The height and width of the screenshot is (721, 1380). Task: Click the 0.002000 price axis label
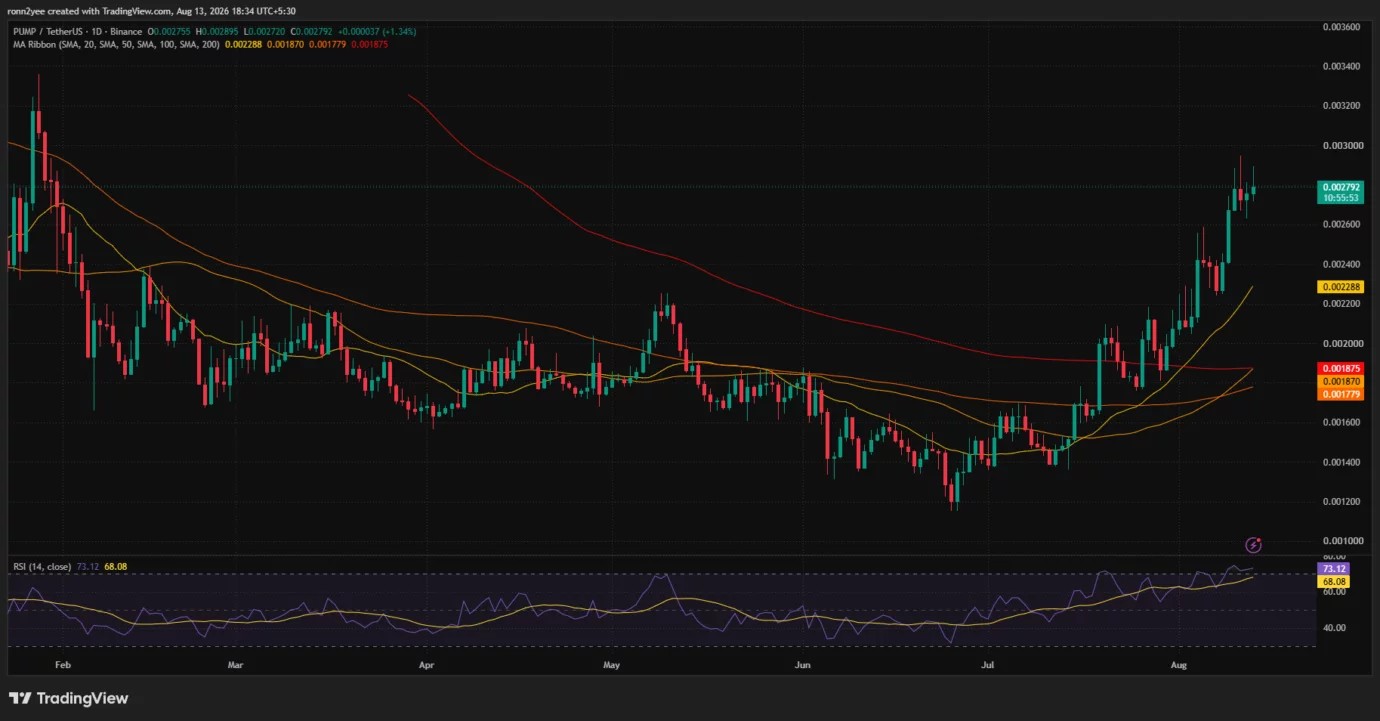point(1341,344)
